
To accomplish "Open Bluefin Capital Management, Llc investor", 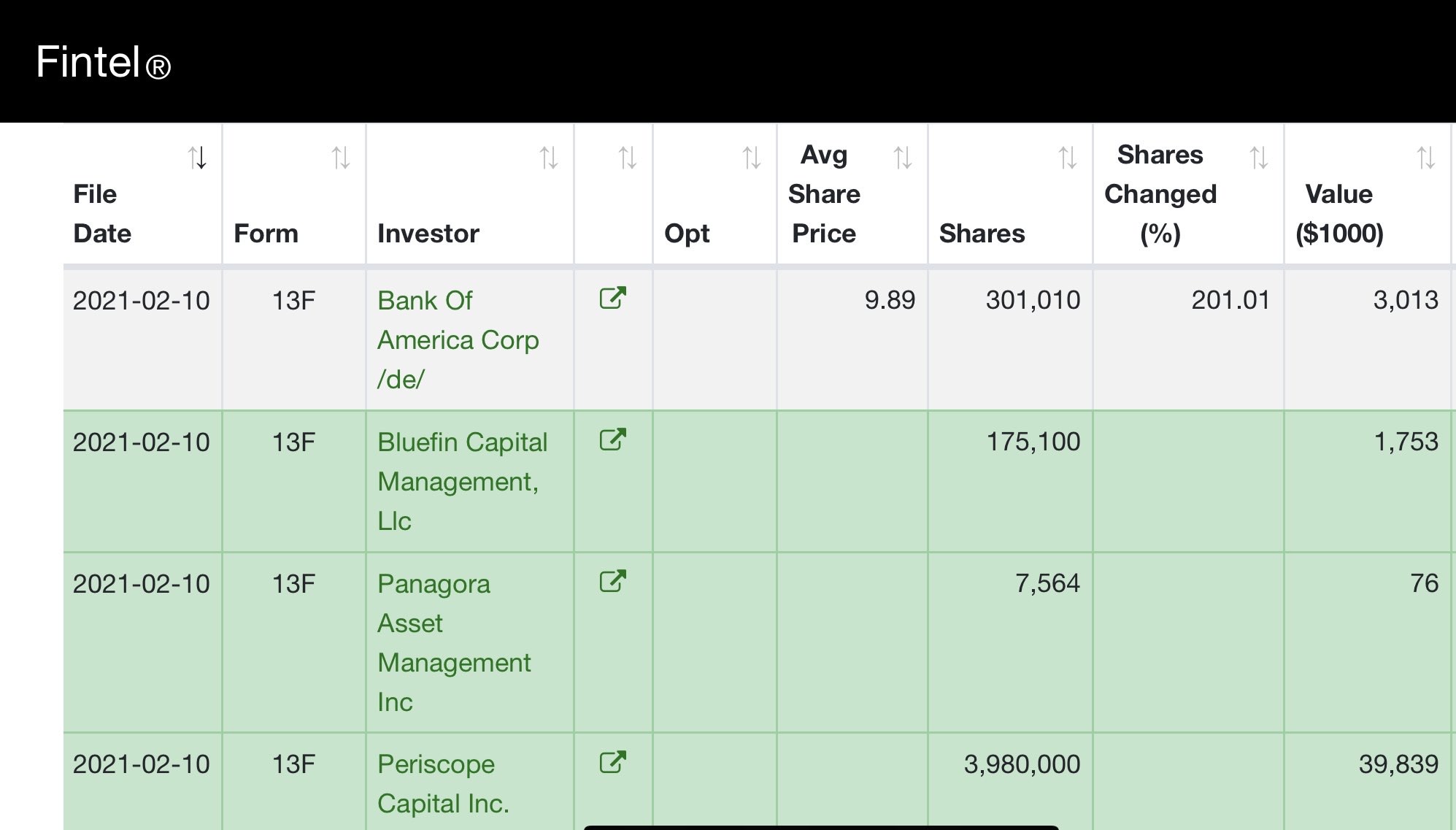I will point(463,481).
